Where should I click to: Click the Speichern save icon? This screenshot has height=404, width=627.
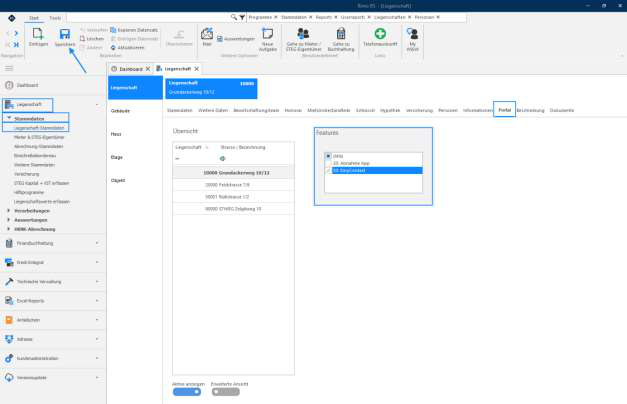pos(65,34)
